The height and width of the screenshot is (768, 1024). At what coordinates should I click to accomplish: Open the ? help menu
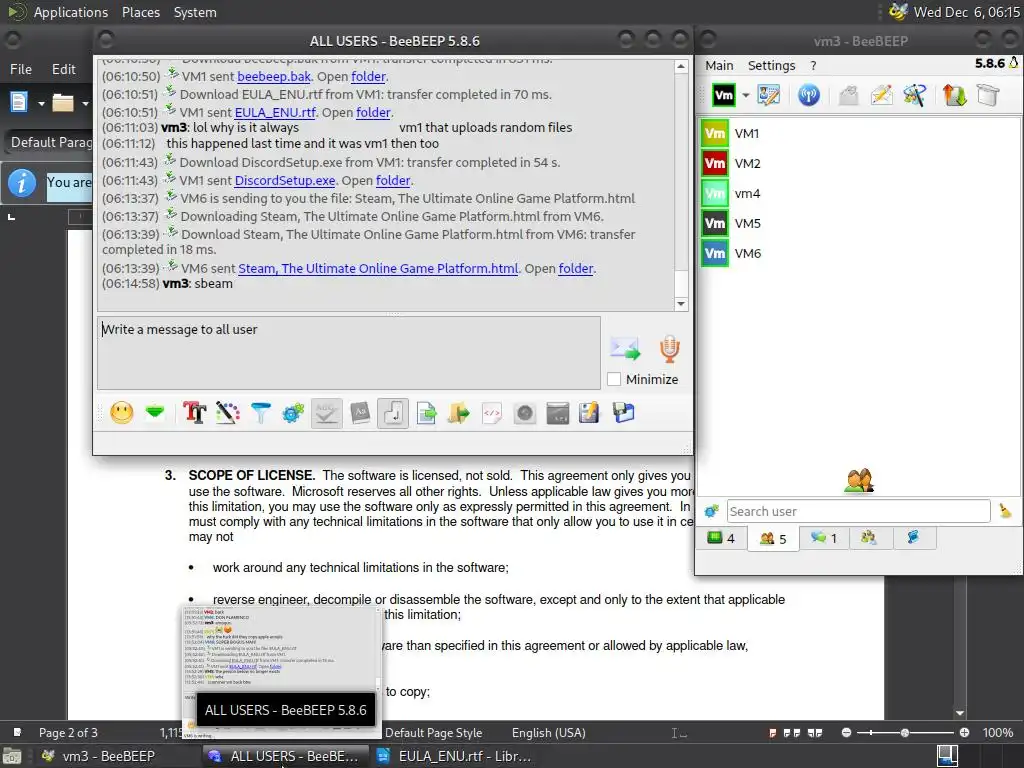tap(813, 65)
